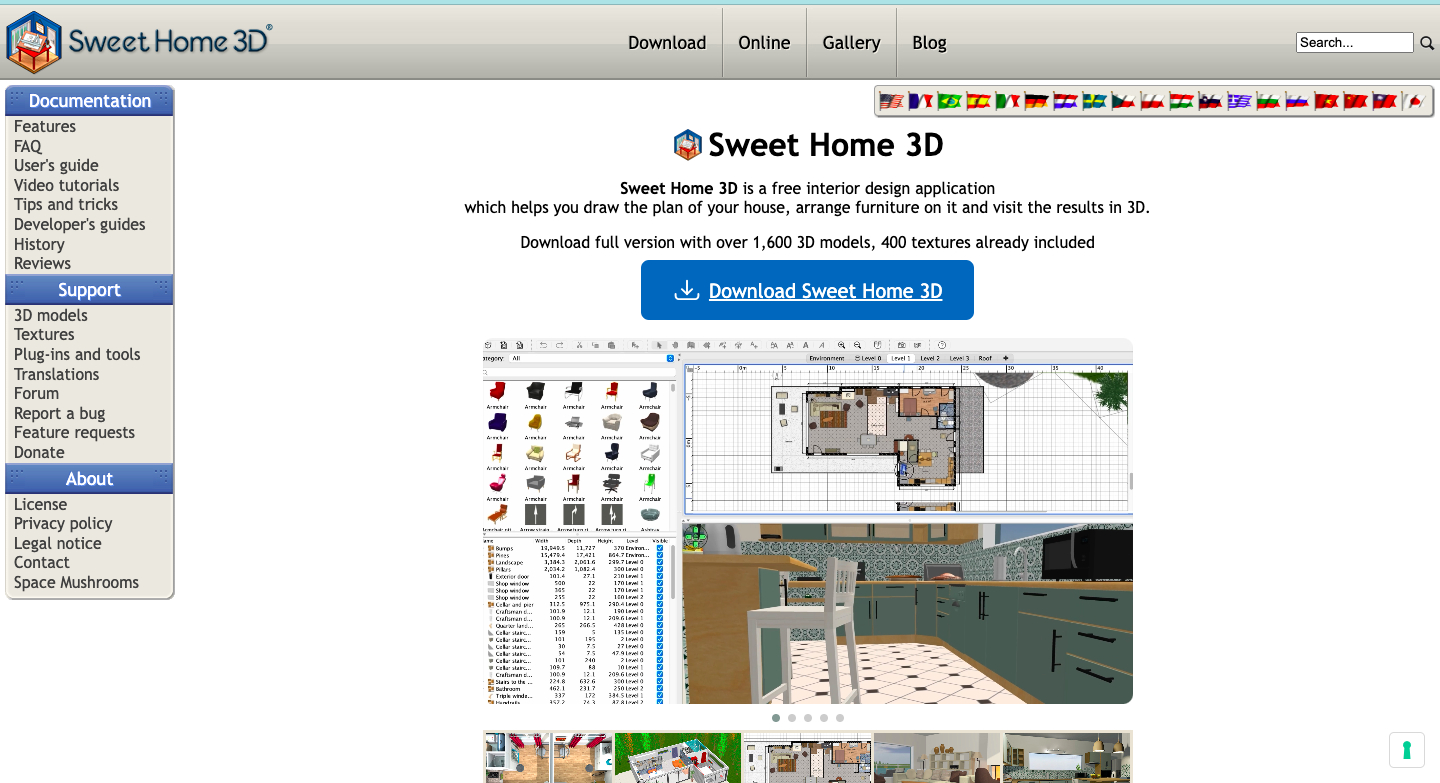The height and width of the screenshot is (783, 1440).
Task: Click the Report a bug link
Action: click(59, 413)
